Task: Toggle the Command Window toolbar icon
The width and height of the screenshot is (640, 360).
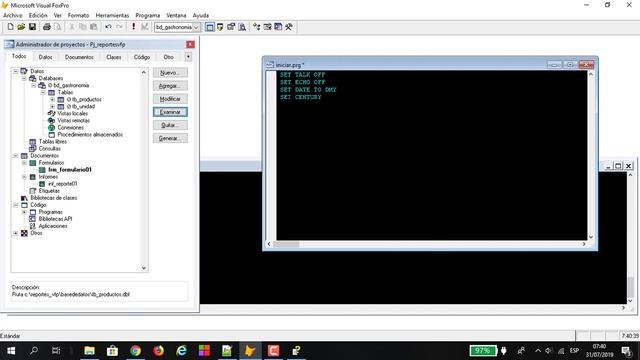Action: (210, 27)
